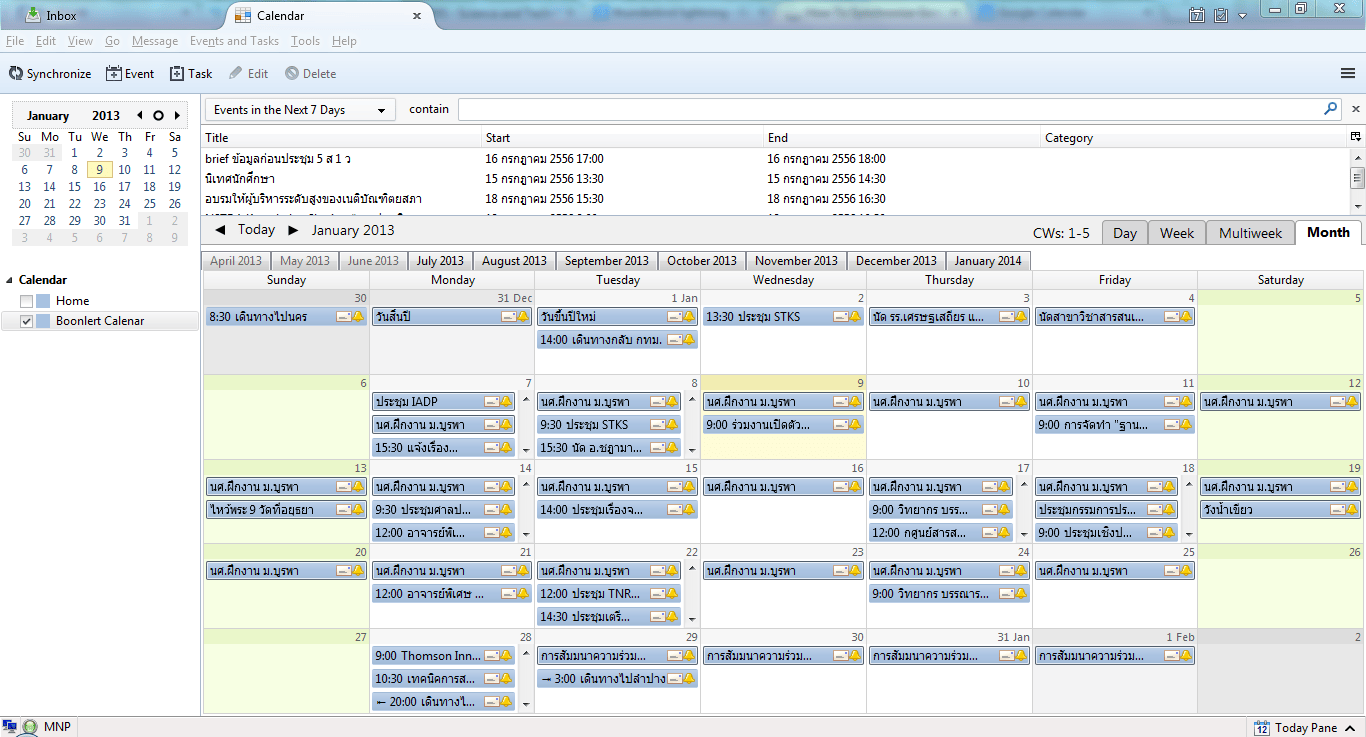Go to next month arrow beside Today
The image size is (1366, 737).
coord(293,230)
